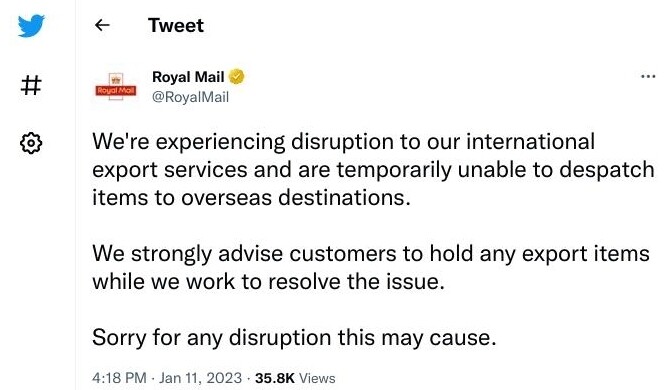Click the word "despatch" in the tweet
This screenshot has width=670, height=390.
click(x=607, y=170)
